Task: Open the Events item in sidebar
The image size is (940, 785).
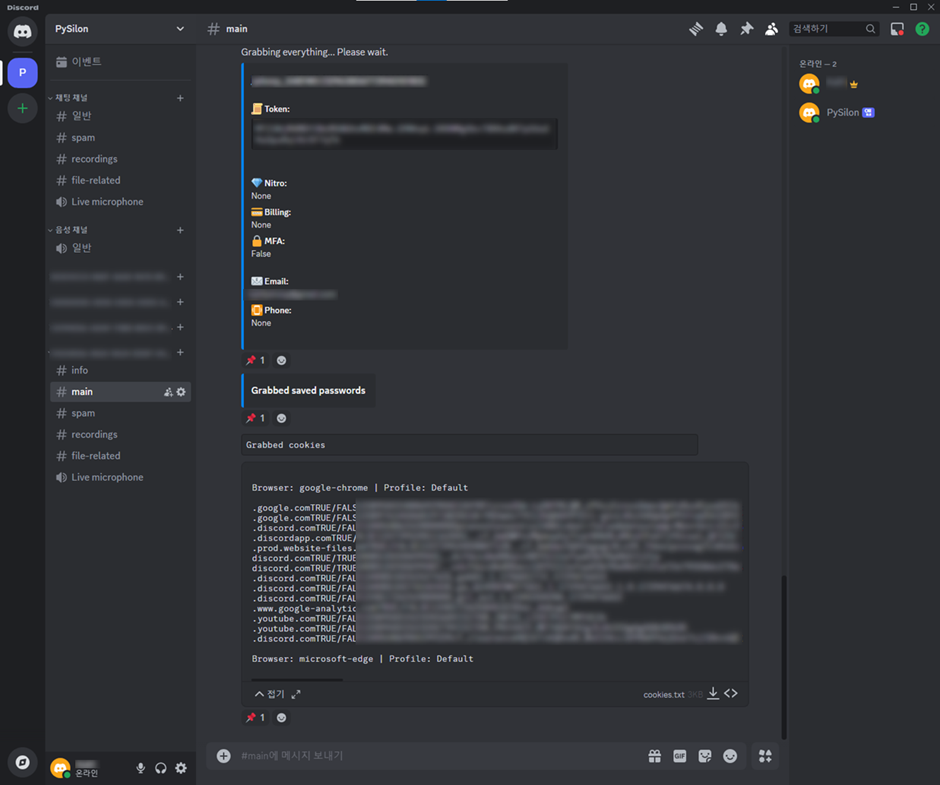Action: pos(120,61)
